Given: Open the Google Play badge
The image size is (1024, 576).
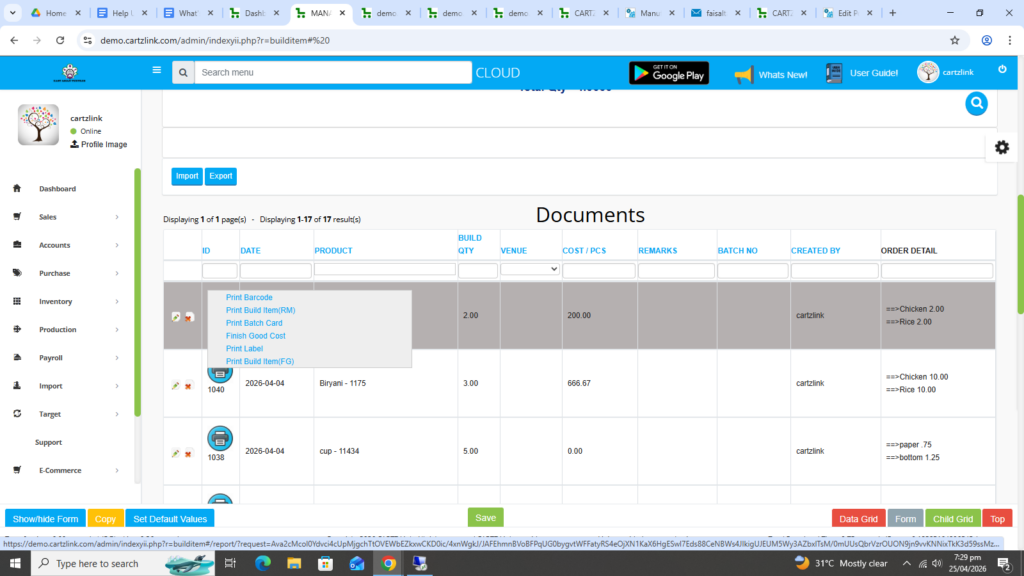Looking at the screenshot, I should pyautogui.click(x=669, y=73).
